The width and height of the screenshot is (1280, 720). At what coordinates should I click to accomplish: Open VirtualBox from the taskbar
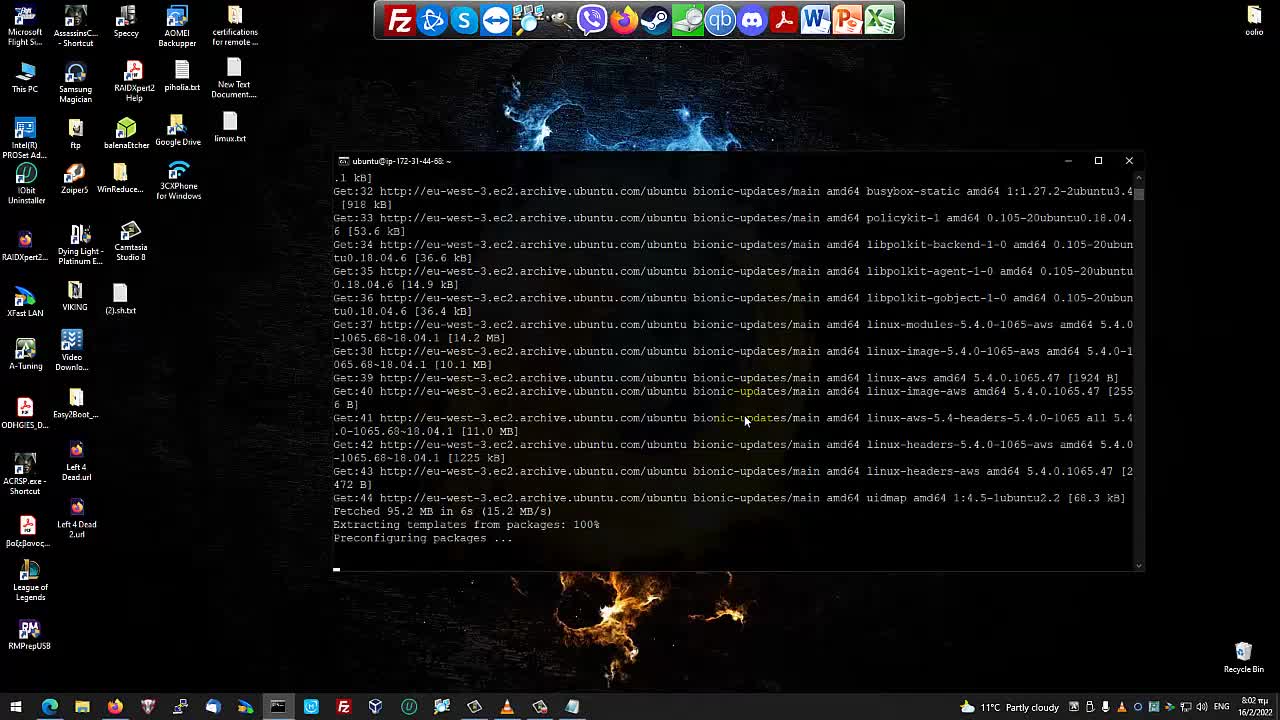click(376, 707)
